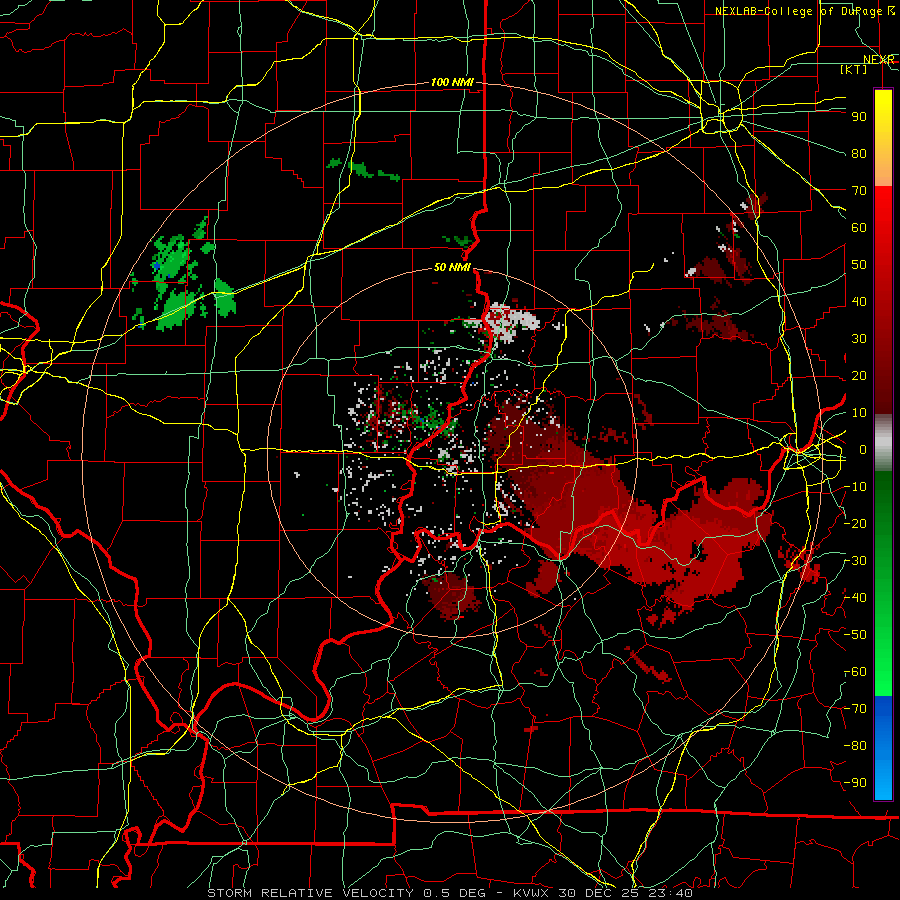Click the "NEXR" label above the scale
Screen dimensions: 900x900
pyautogui.click(x=878, y=60)
